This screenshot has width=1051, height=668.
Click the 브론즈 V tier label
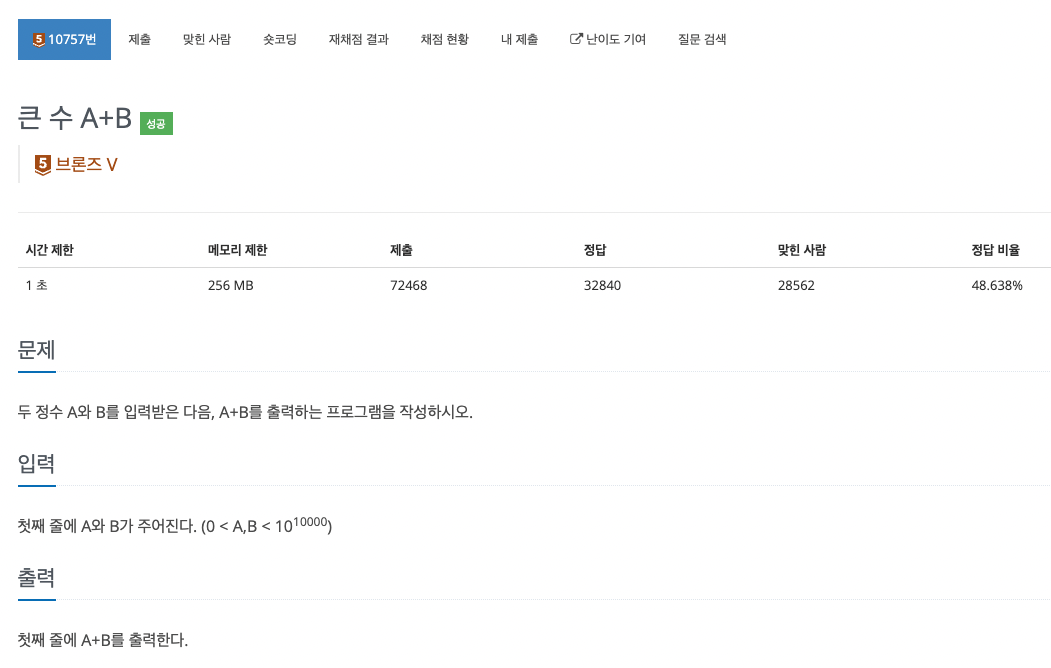(x=86, y=165)
